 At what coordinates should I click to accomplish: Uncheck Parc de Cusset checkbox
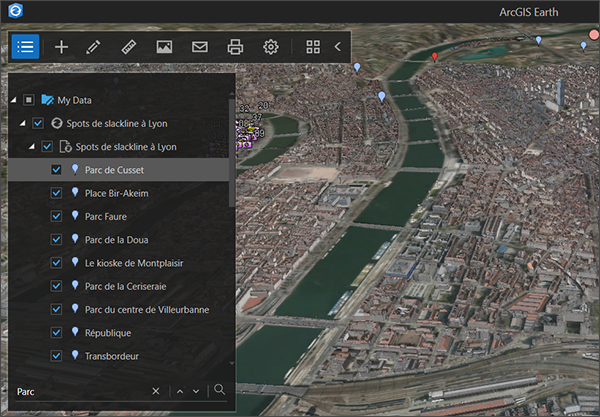click(x=56, y=169)
